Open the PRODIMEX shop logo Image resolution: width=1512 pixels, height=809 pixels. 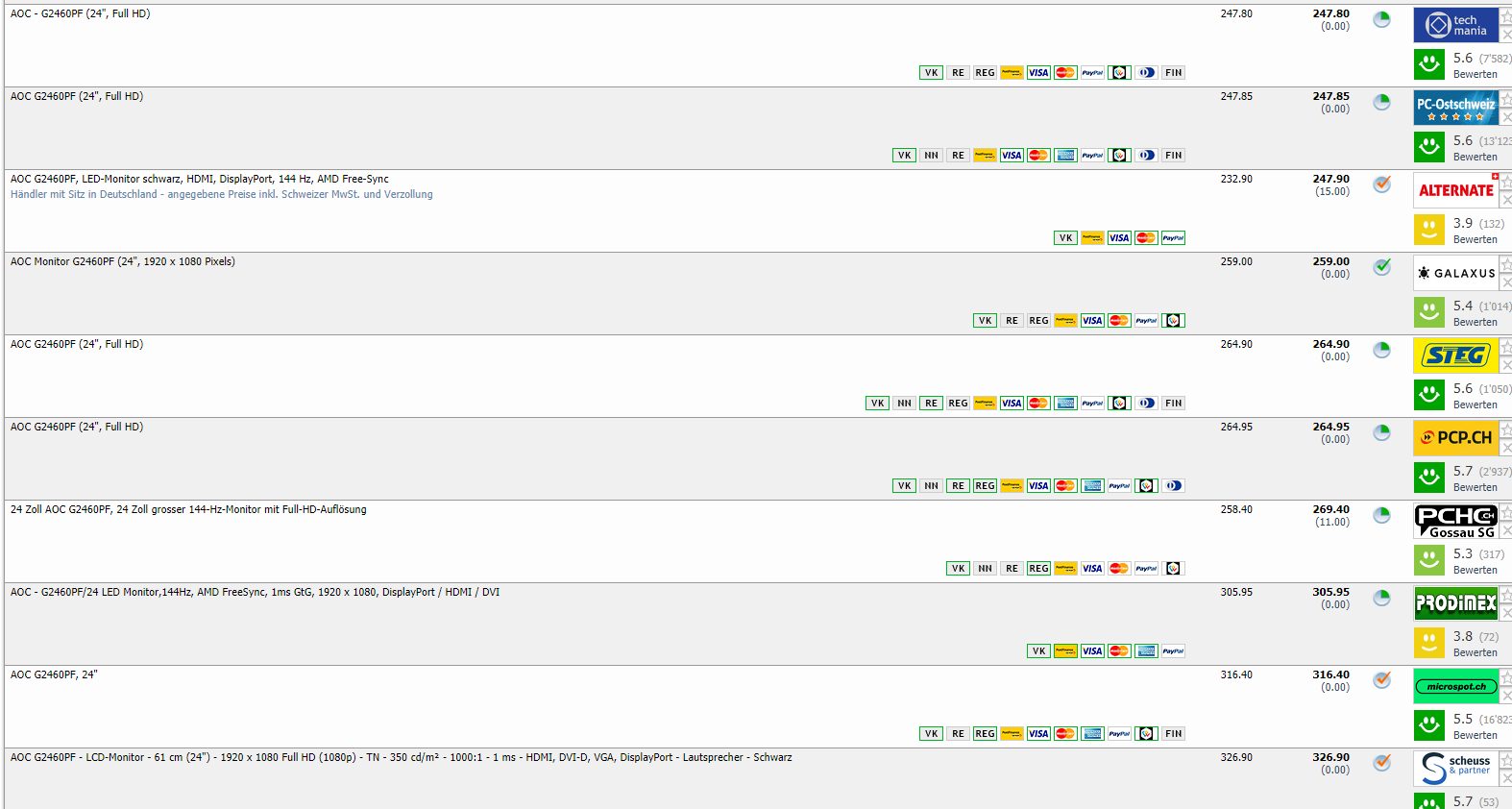[x=1455, y=603]
